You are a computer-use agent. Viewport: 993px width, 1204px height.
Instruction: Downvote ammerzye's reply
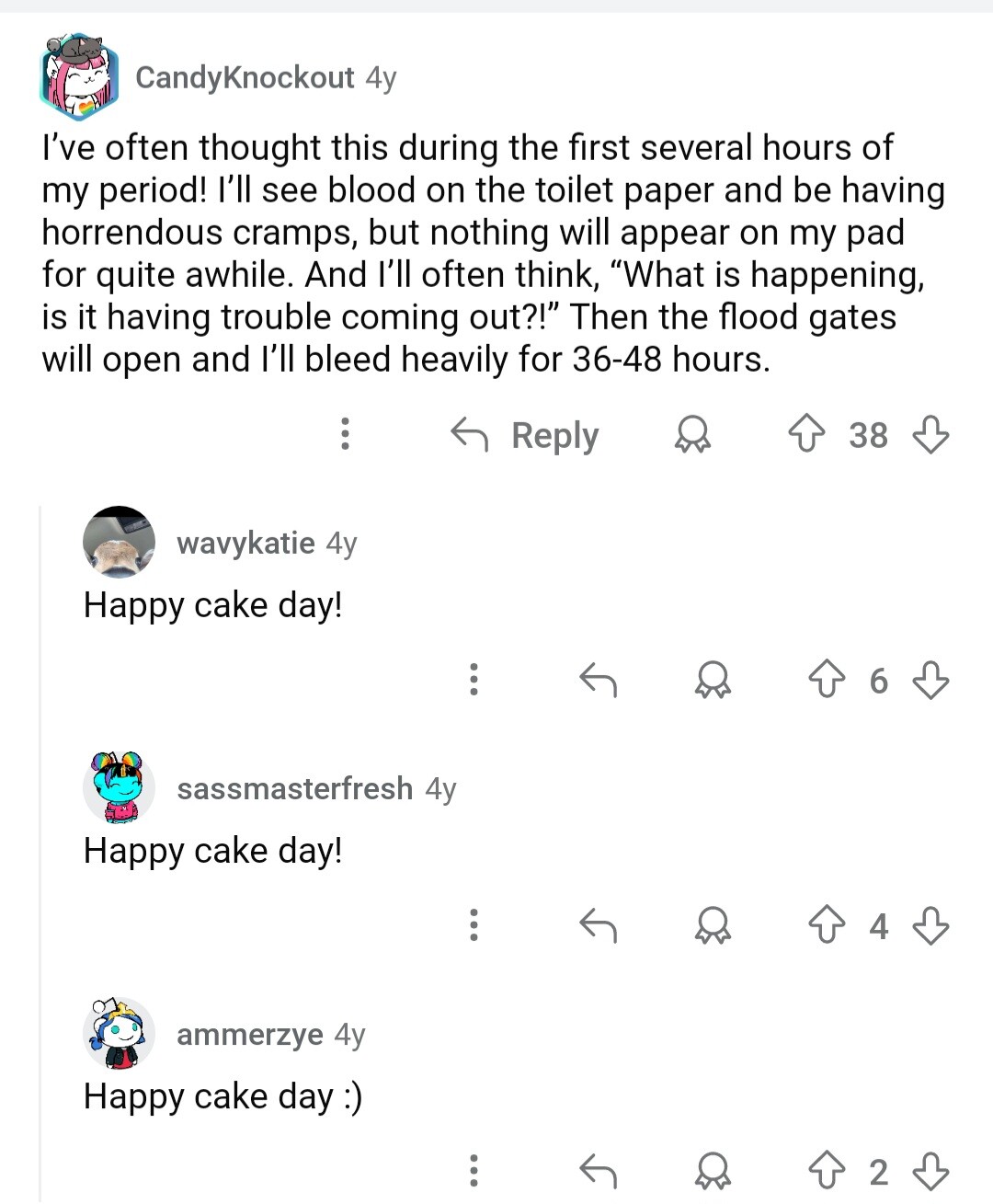(930, 1171)
